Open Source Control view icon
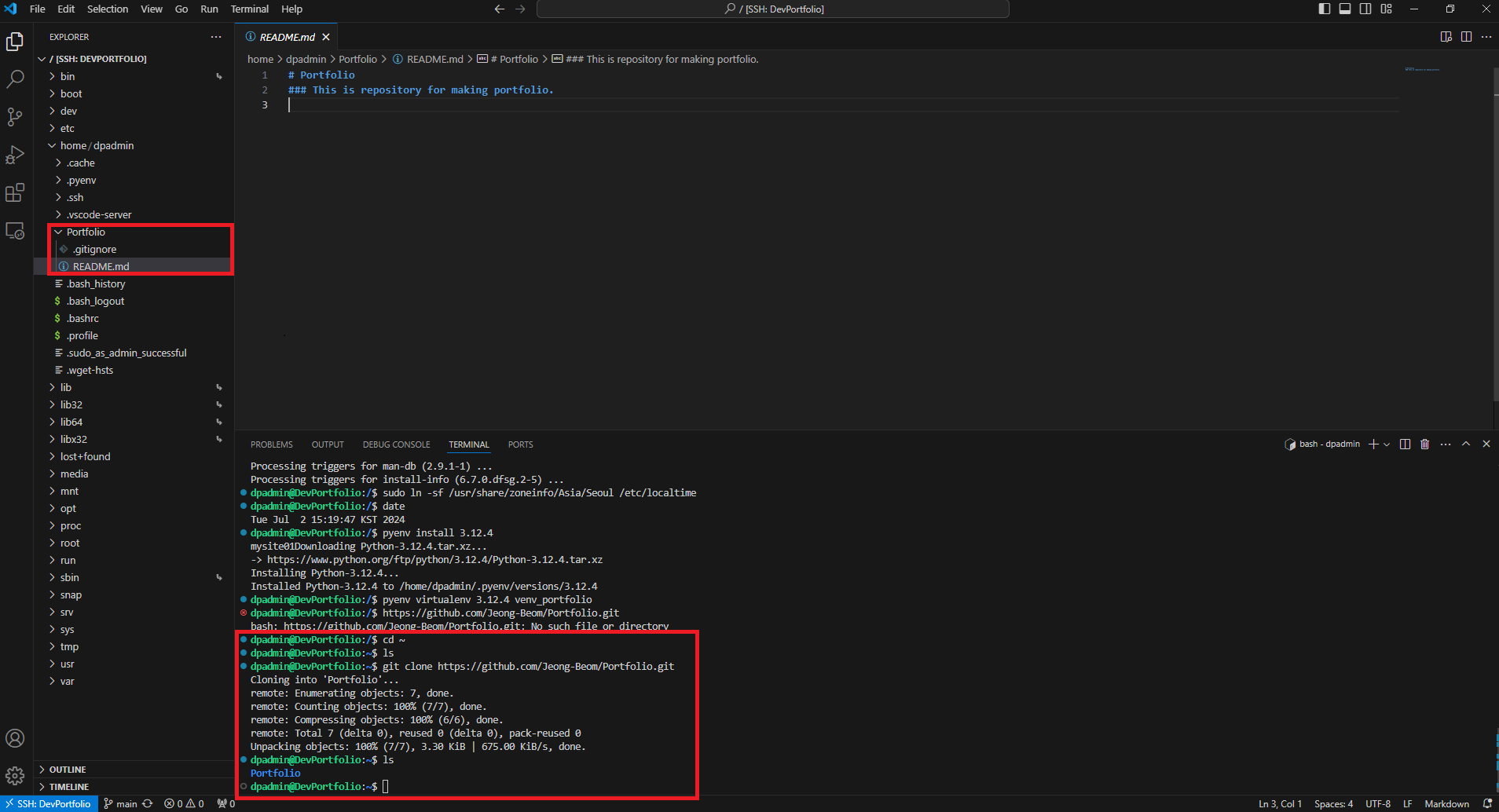 point(15,117)
